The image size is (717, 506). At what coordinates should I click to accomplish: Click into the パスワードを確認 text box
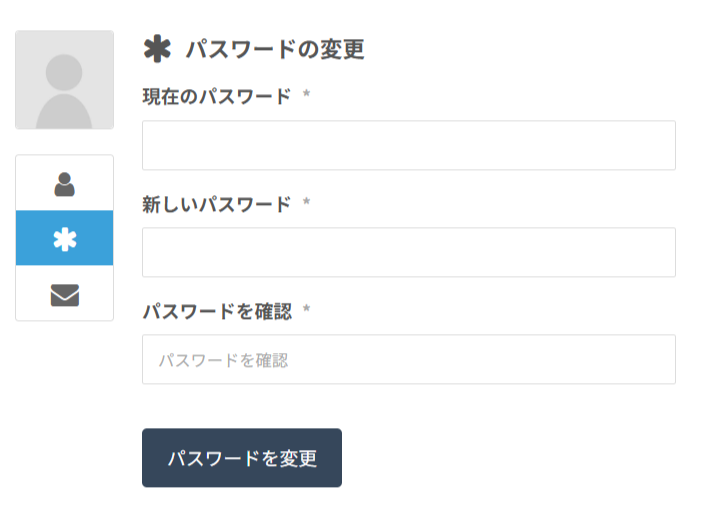coord(408,359)
